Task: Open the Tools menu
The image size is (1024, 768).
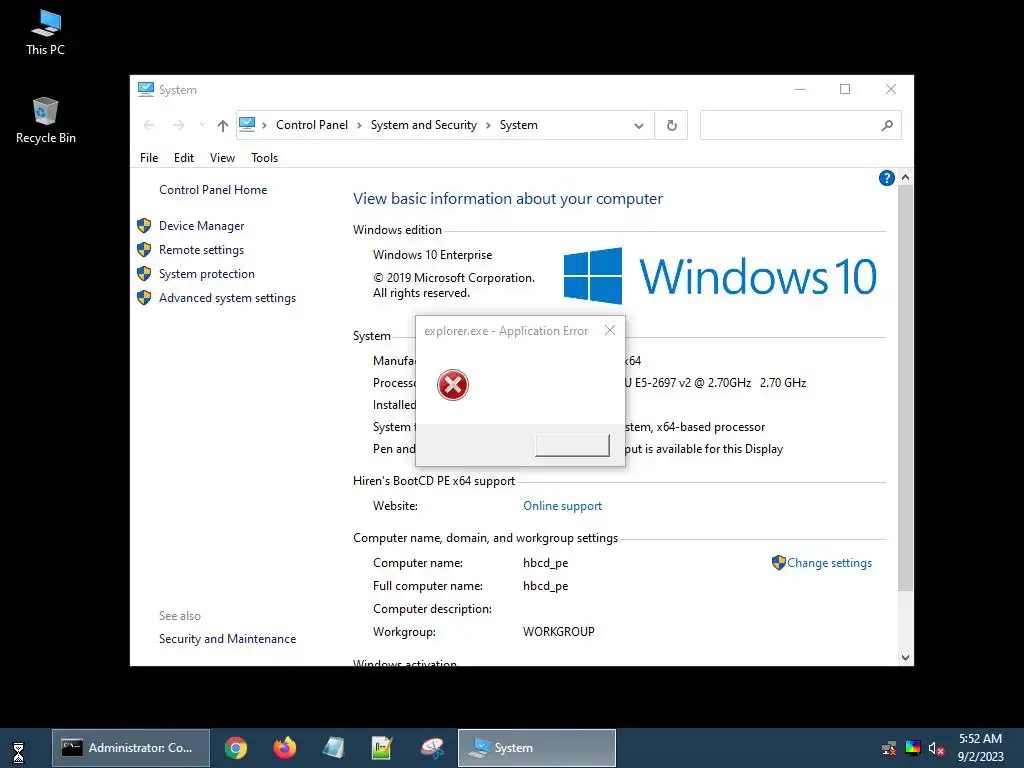Action: tap(264, 158)
